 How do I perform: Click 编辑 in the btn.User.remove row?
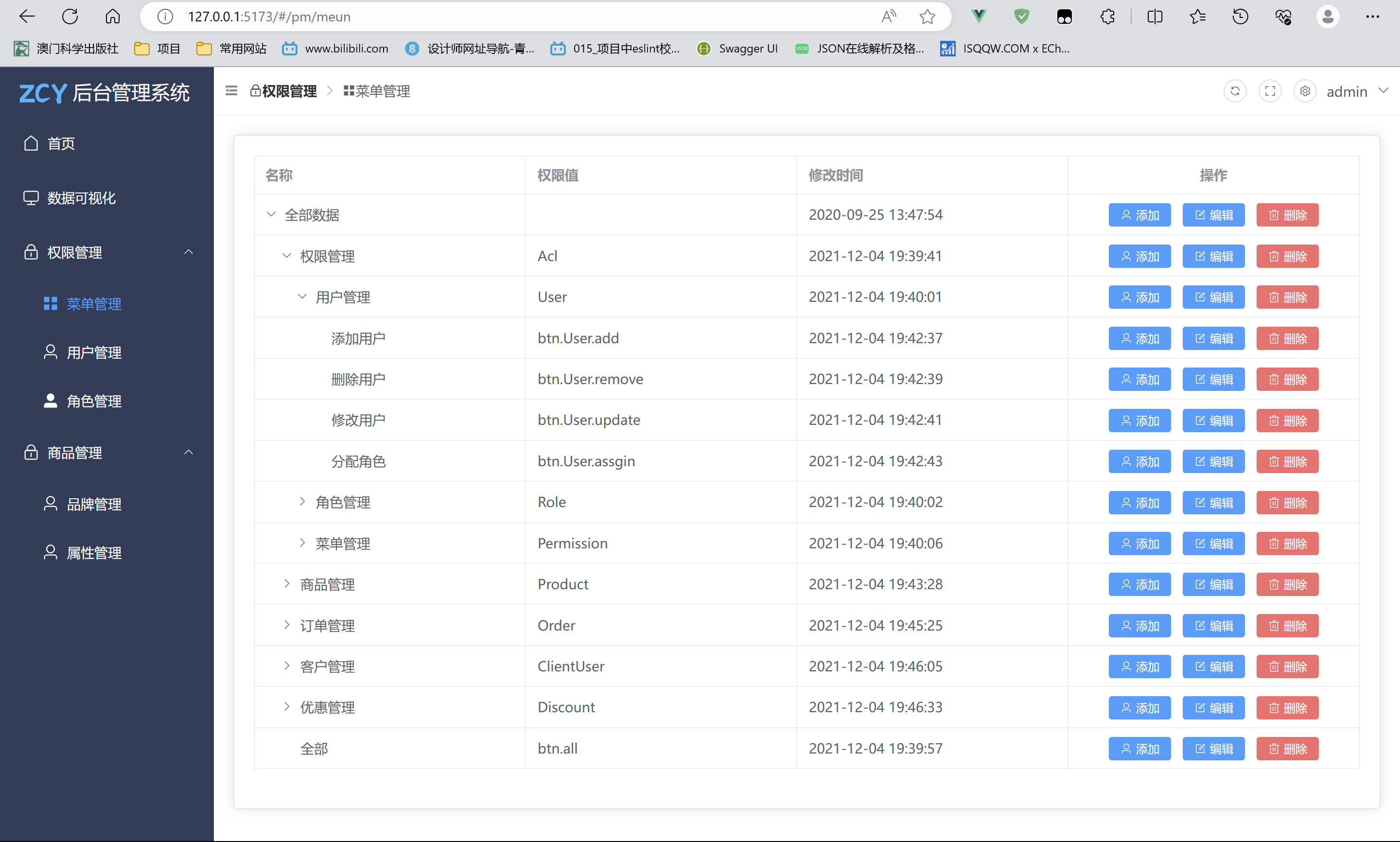tap(1213, 380)
